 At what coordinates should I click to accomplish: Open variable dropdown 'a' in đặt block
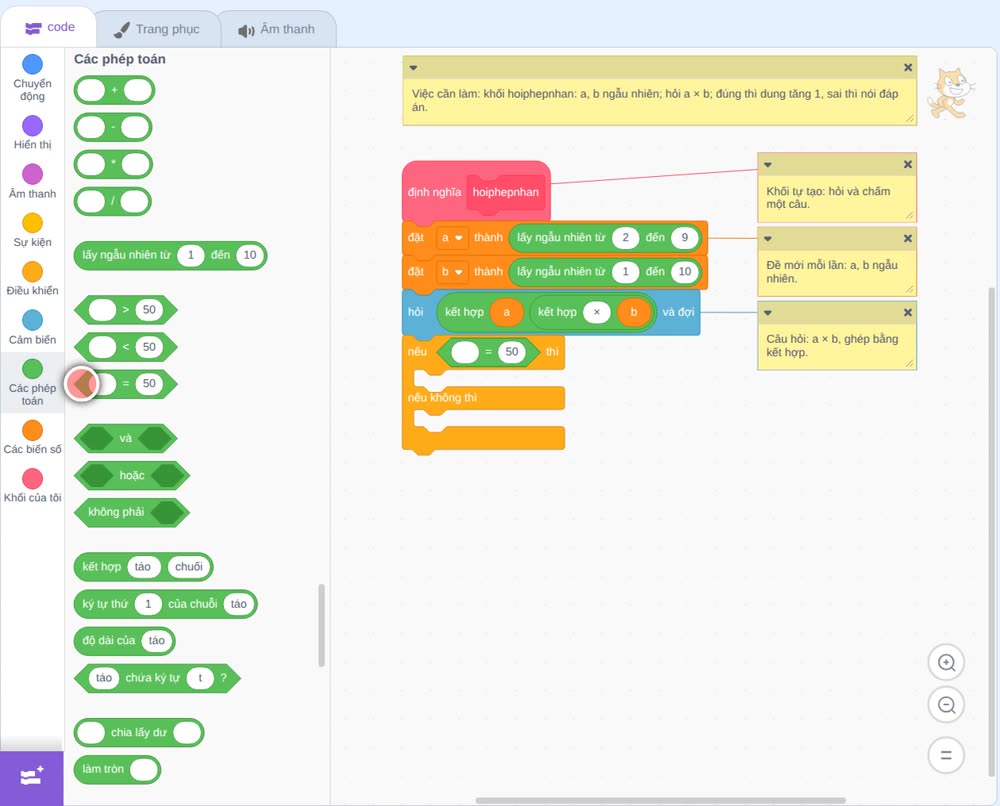452,238
